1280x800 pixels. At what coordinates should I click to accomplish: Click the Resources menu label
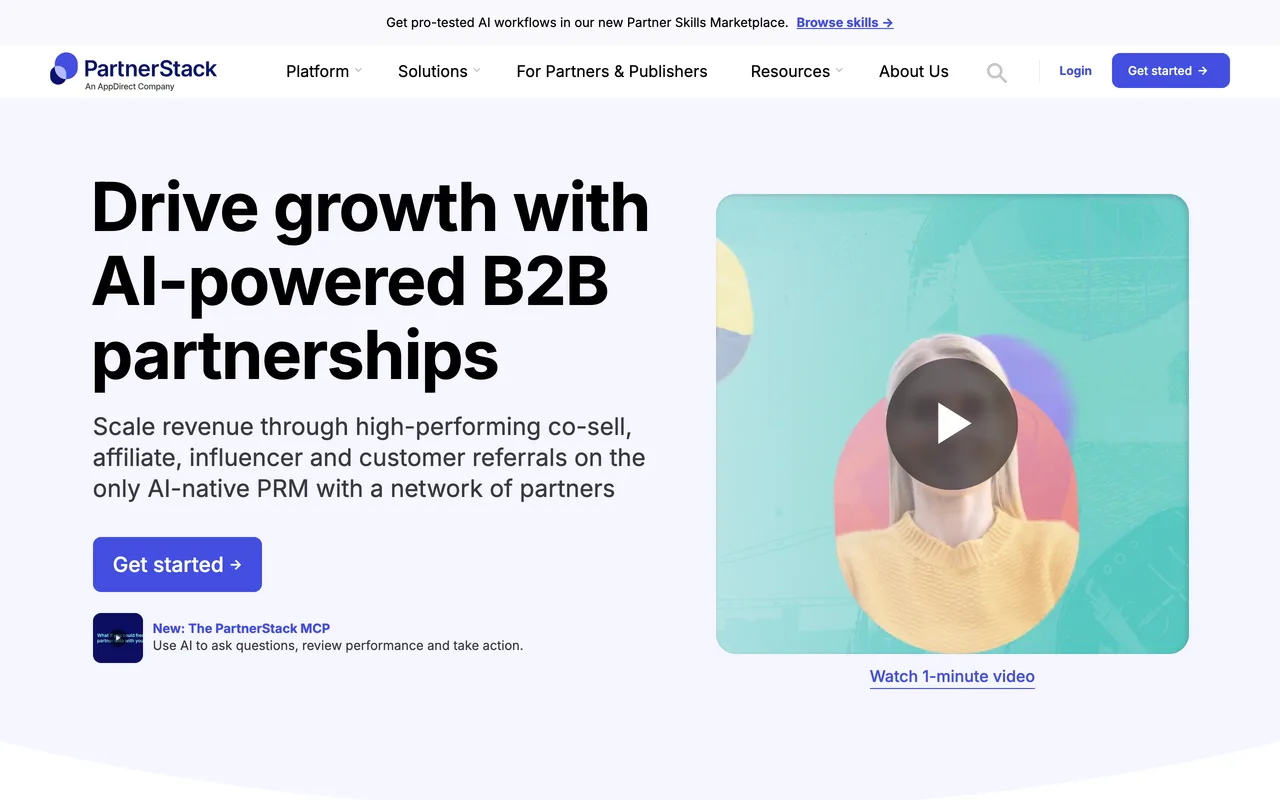click(790, 71)
